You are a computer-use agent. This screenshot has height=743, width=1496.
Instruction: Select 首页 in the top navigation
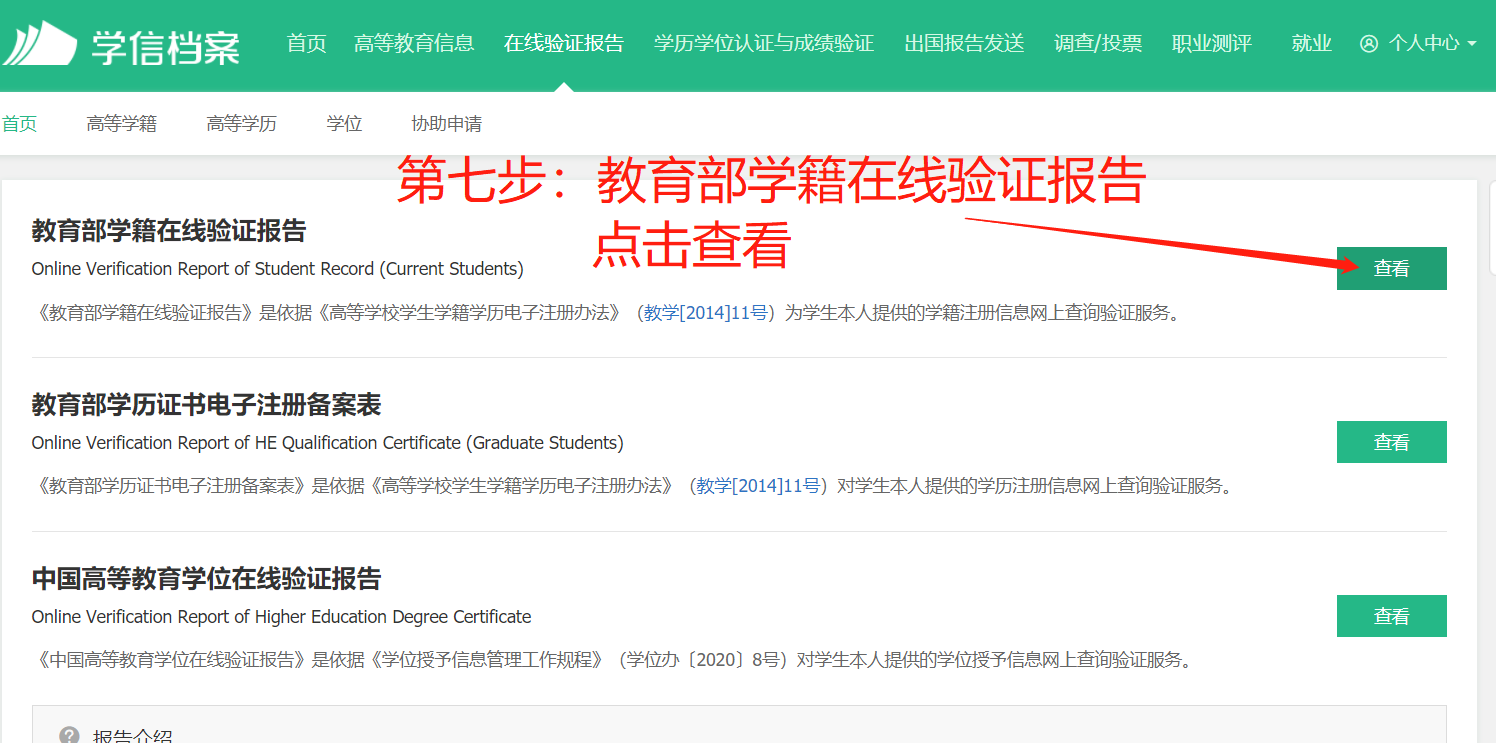306,43
